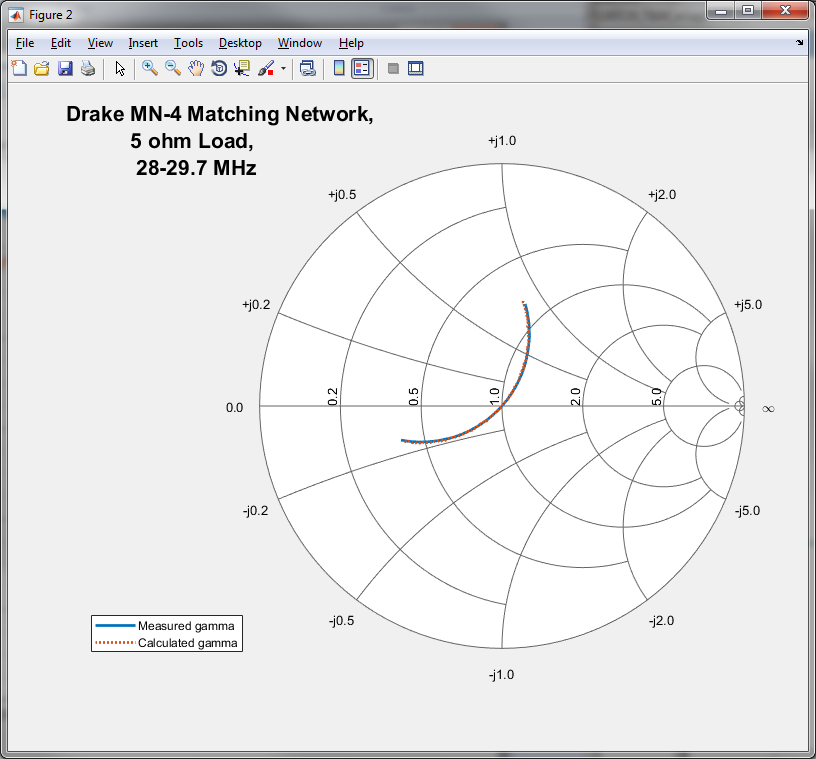Open a file with Open File icon
The image size is (816, 759).
(42, 68)
